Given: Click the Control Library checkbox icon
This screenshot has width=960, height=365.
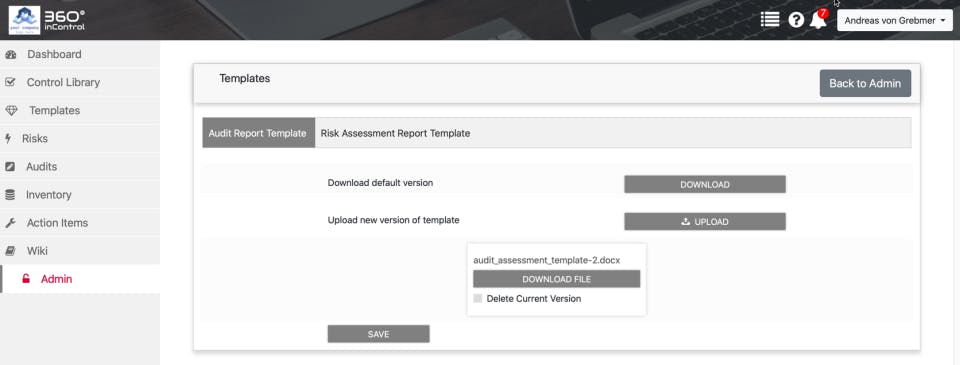Looking at the screenshot, I should tap(10, 82).
